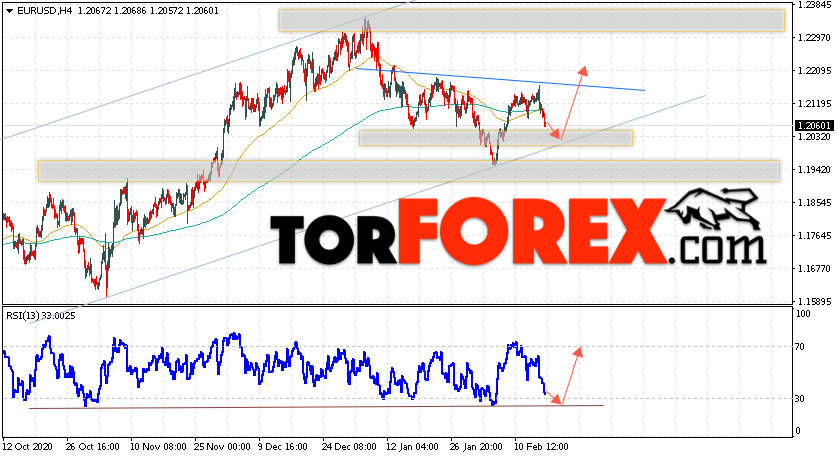
Task: Click price scale value 1.18545
Action: (815, 203)
